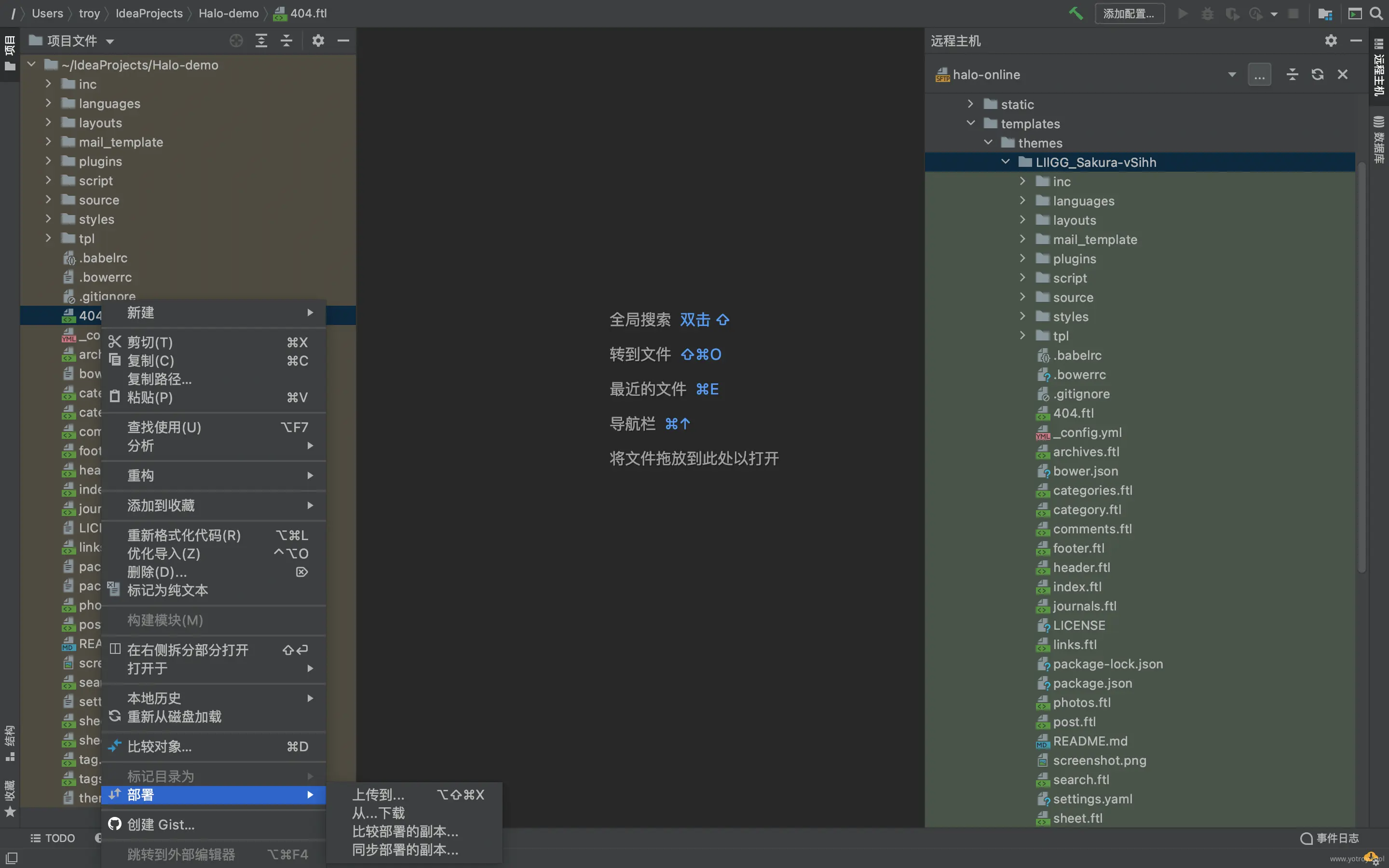This screenshot has width=1389, height=868.
Task: Expand the remote plugins folder
Action: tap(1022, 258)
